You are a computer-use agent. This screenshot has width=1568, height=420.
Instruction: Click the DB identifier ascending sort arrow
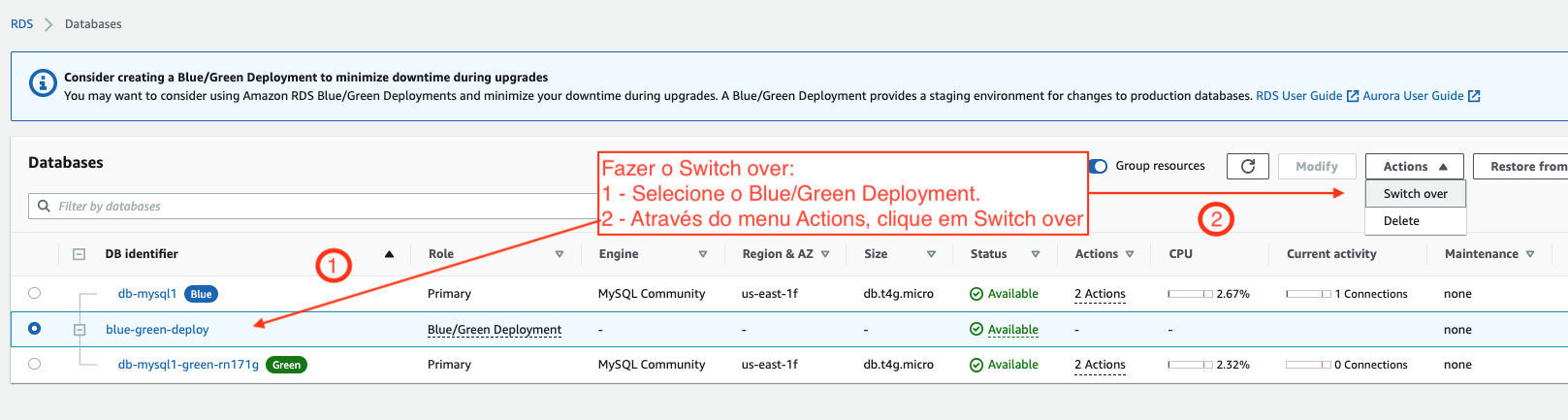click(x=389, y=254)
